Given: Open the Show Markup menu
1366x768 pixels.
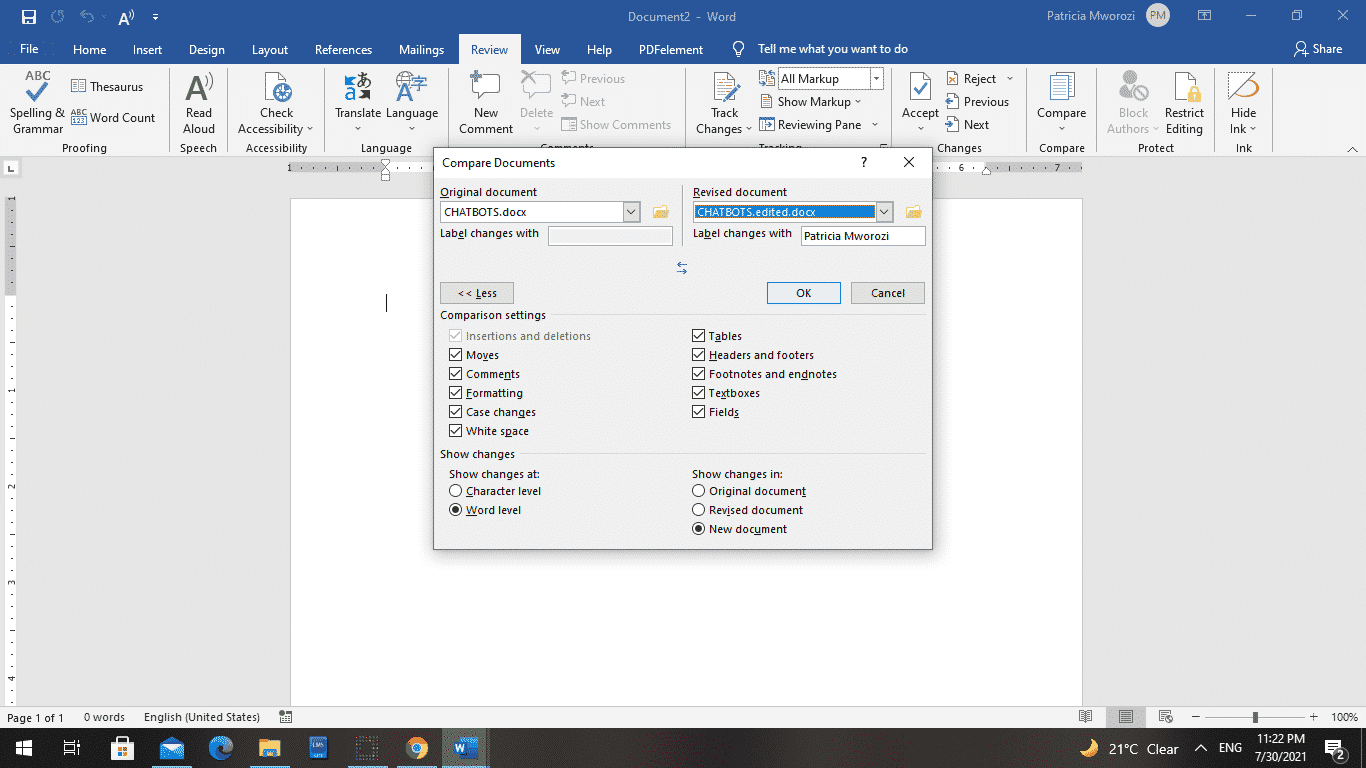Looking at the screenshot, I should click(815, 101).
